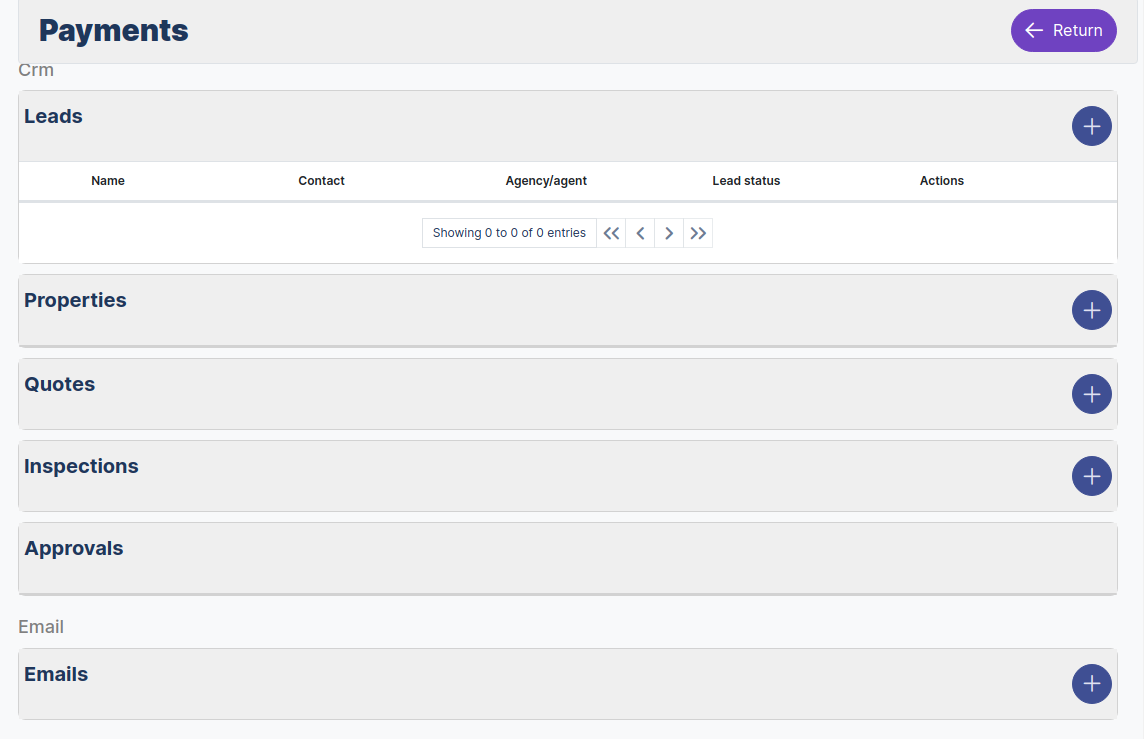Screen dimensions: 1144x739
Task: Collapse the Leads section
Action: click(x=53, y=116)
